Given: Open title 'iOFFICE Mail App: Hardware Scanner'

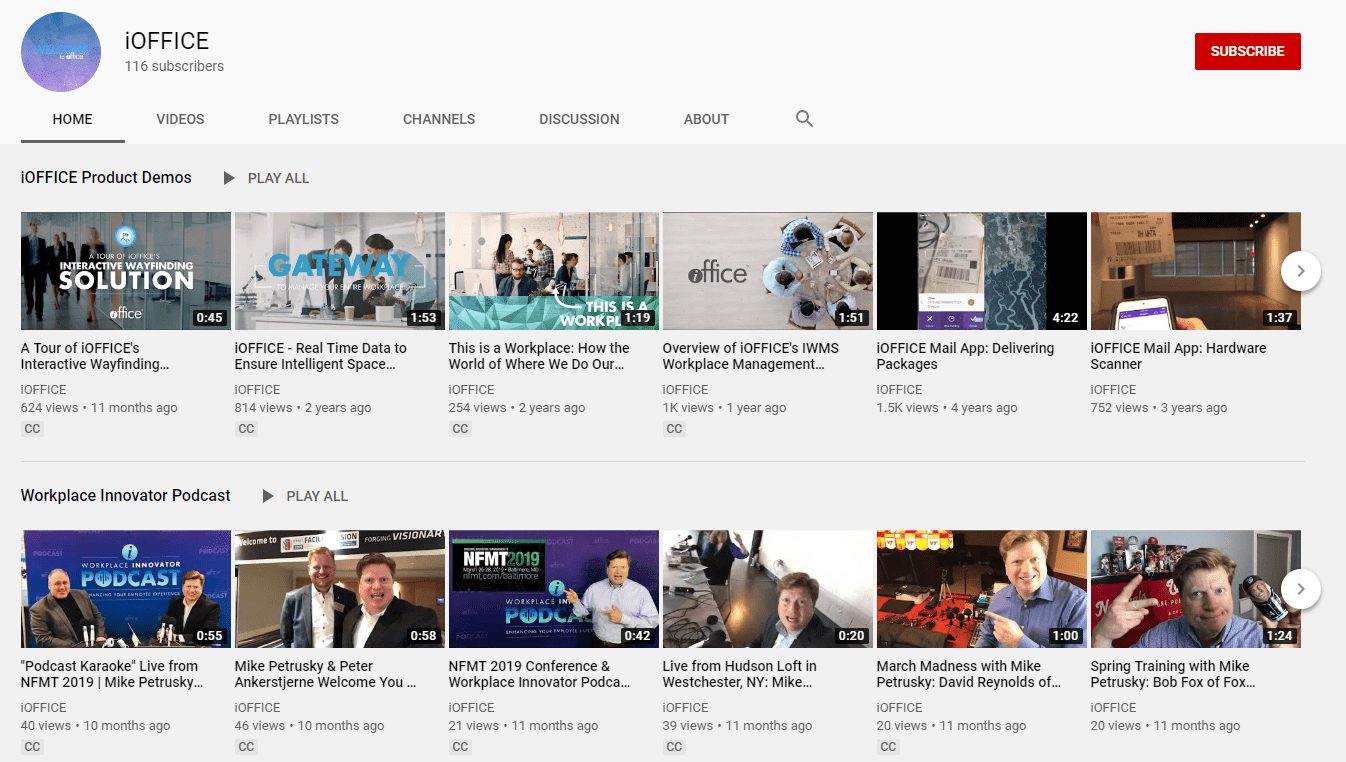Looking at the screenshot, I should pos(1178,356).
